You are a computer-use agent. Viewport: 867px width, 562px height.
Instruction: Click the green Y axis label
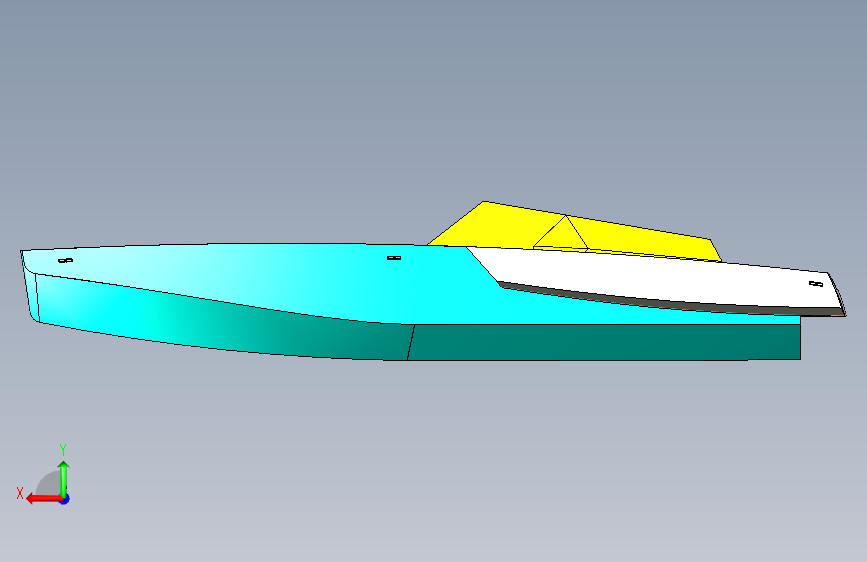63,449
